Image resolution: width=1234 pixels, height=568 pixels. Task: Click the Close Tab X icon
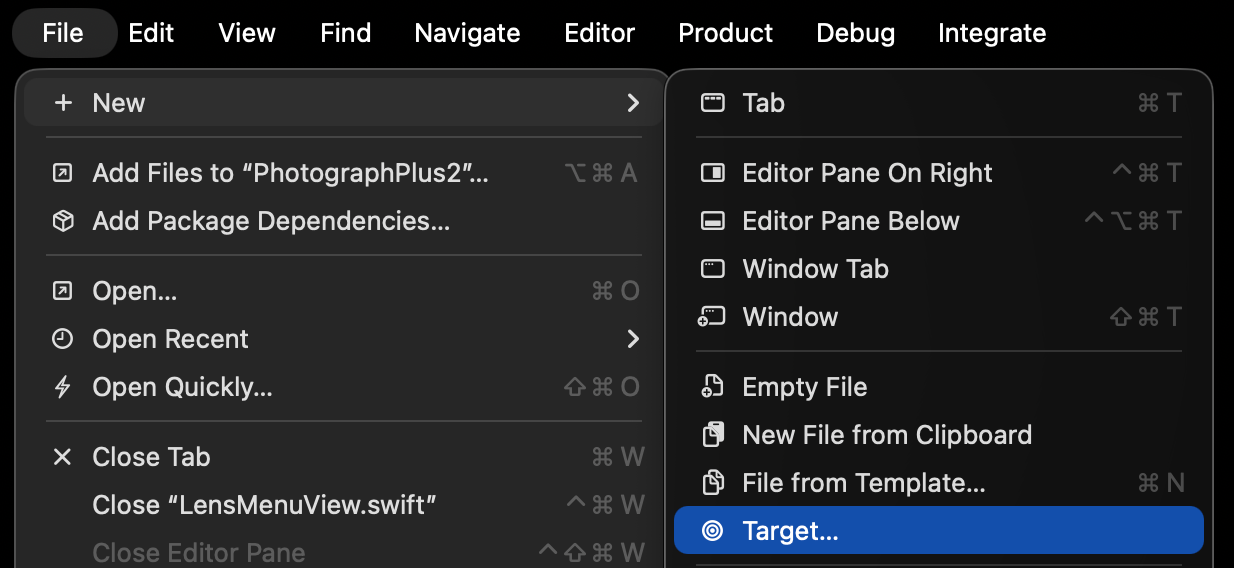pos(63,457)
